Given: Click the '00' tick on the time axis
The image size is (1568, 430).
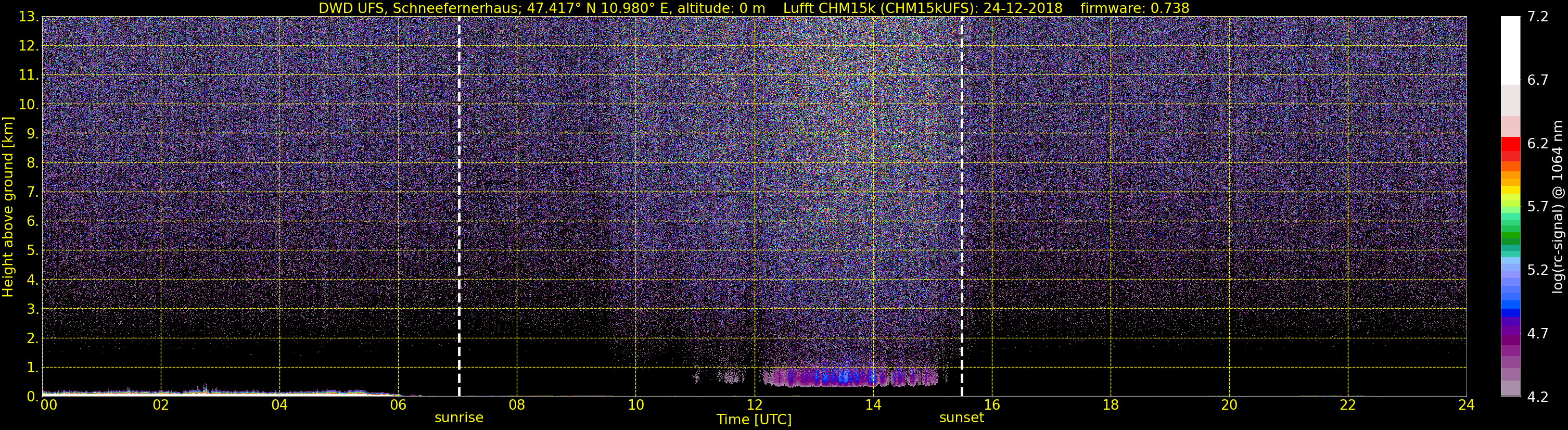Looking at the screenshot, I should 48,405.
